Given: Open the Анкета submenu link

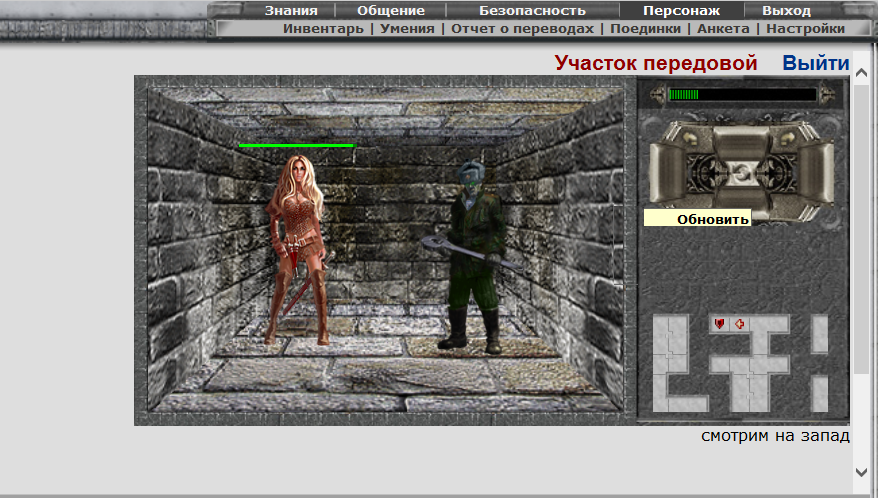Looking at the screenshot, I should [x=723, y=29].
